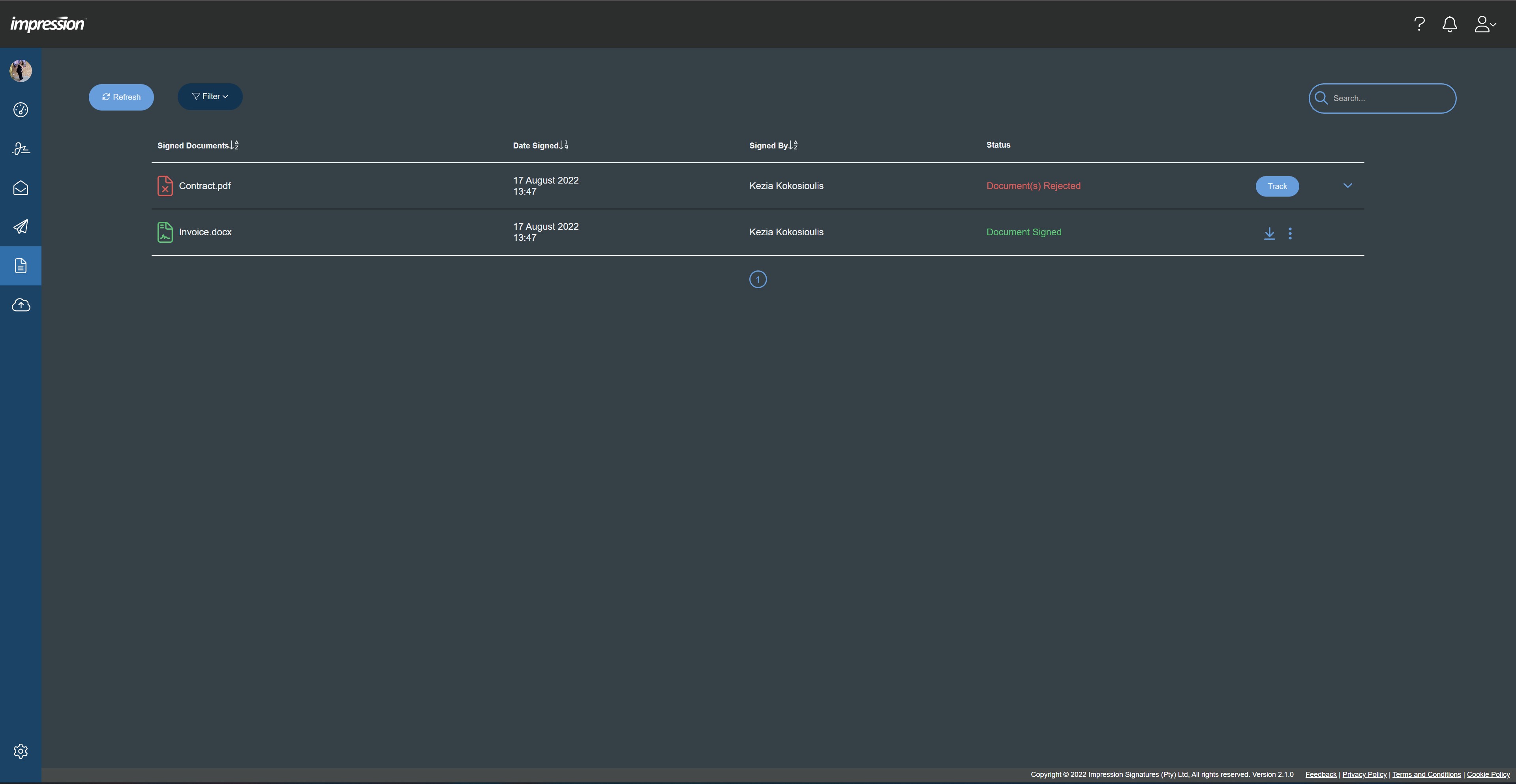Open the dashboard gauge icon in sidebar
The image size is (1516, 784).
pos(21,110)
